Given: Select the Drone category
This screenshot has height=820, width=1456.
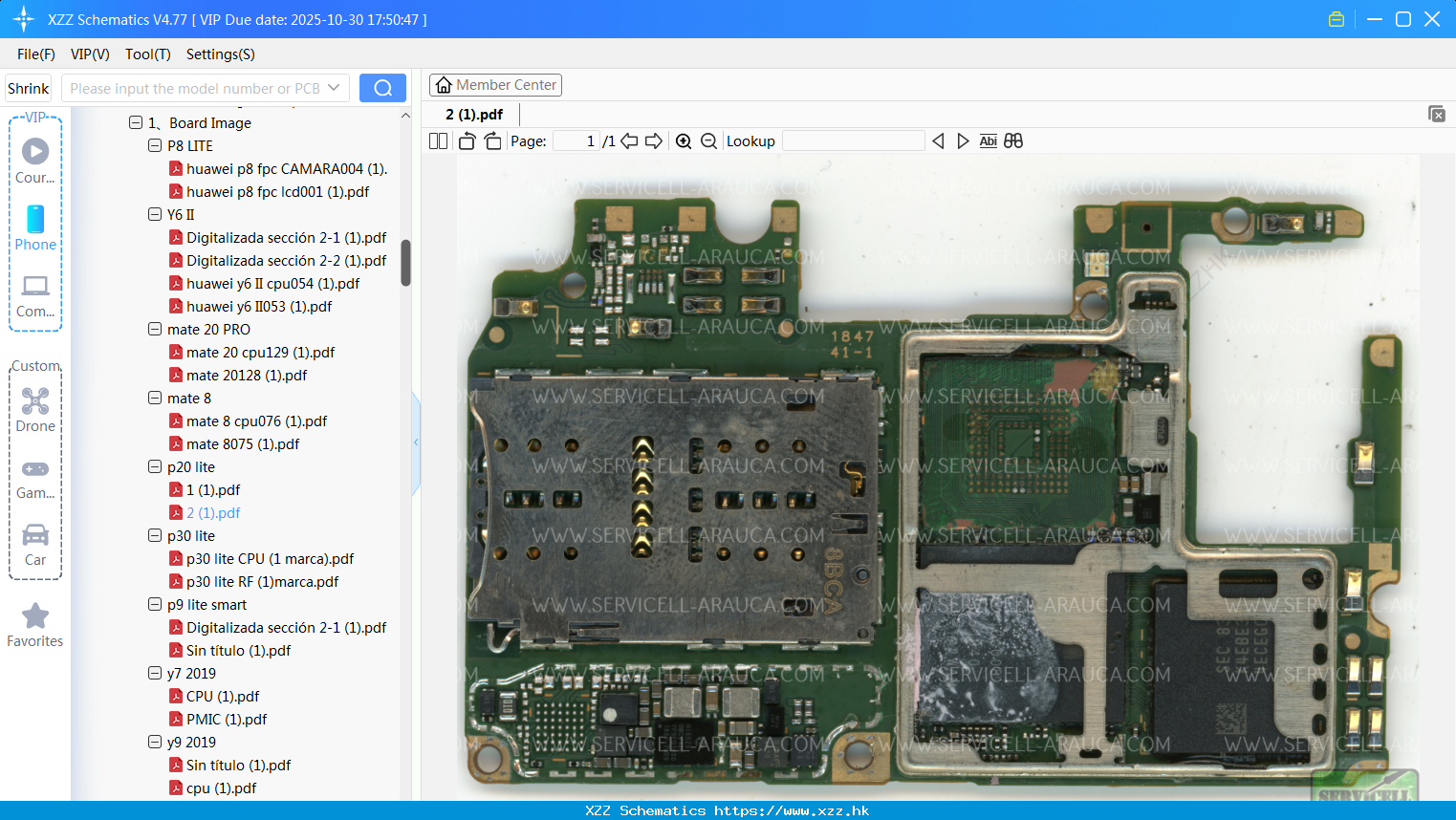Looking at the screenshot, I should point(35,410).
